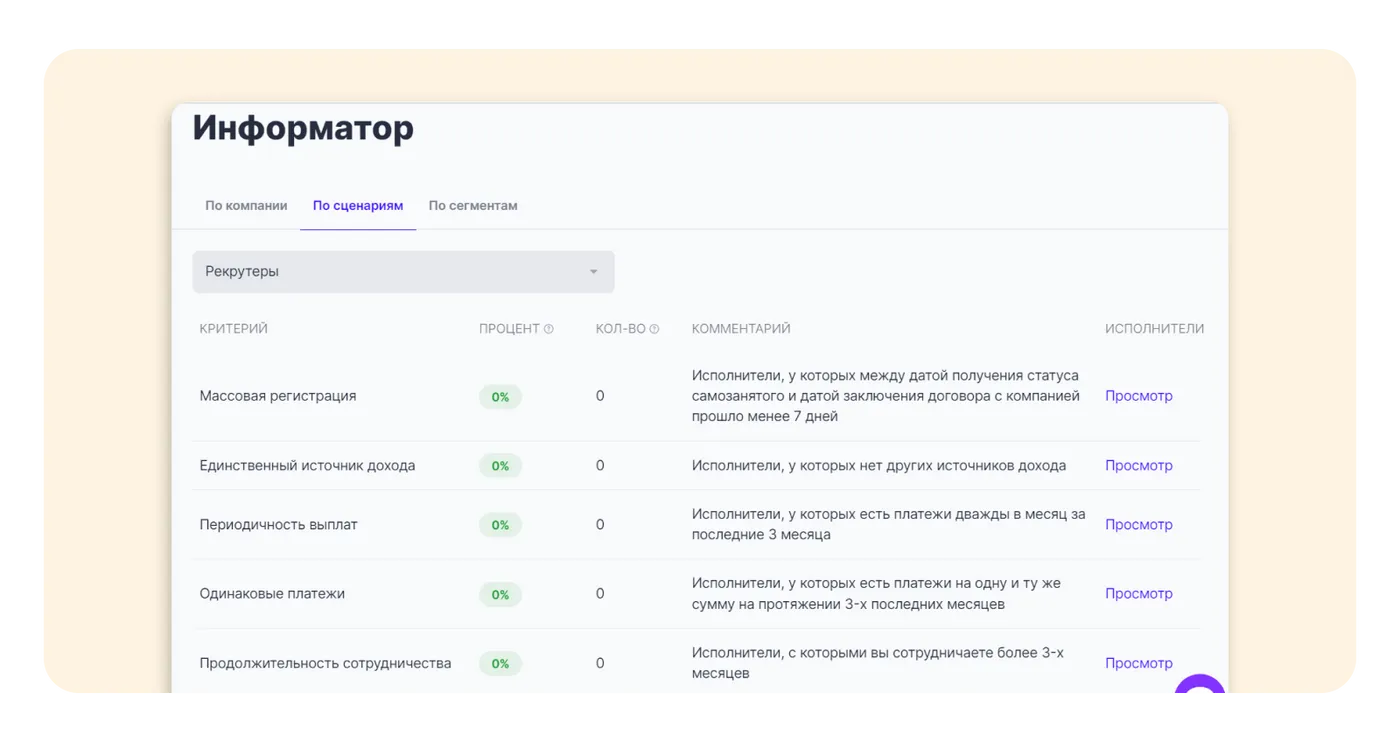Switch to the По компании tab
The height and width of the screenshot is (749, 1400).
coord(246,206)
